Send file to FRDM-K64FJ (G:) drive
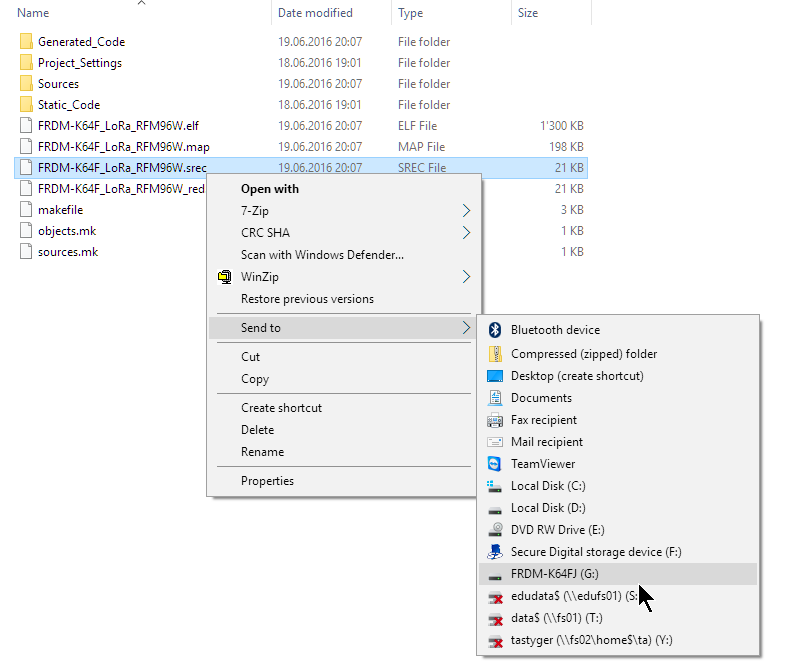786x666 pixels. [554, 574]
